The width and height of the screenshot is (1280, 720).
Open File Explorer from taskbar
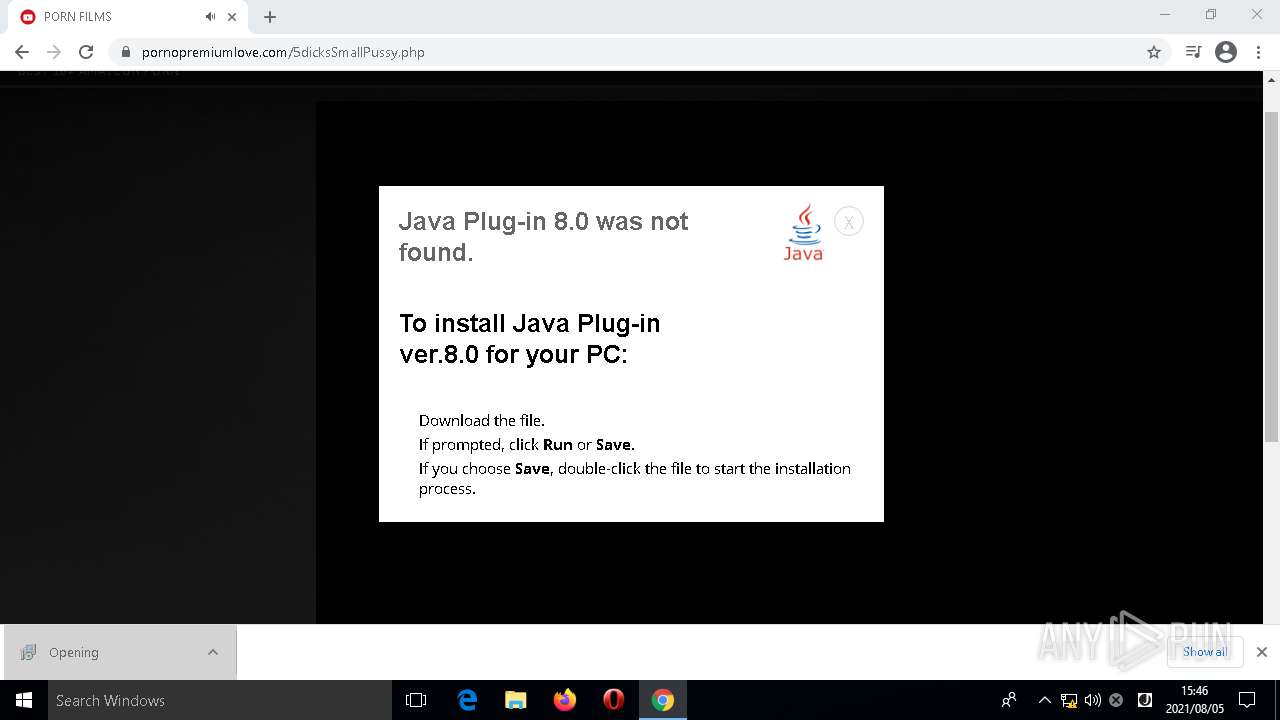516,700
